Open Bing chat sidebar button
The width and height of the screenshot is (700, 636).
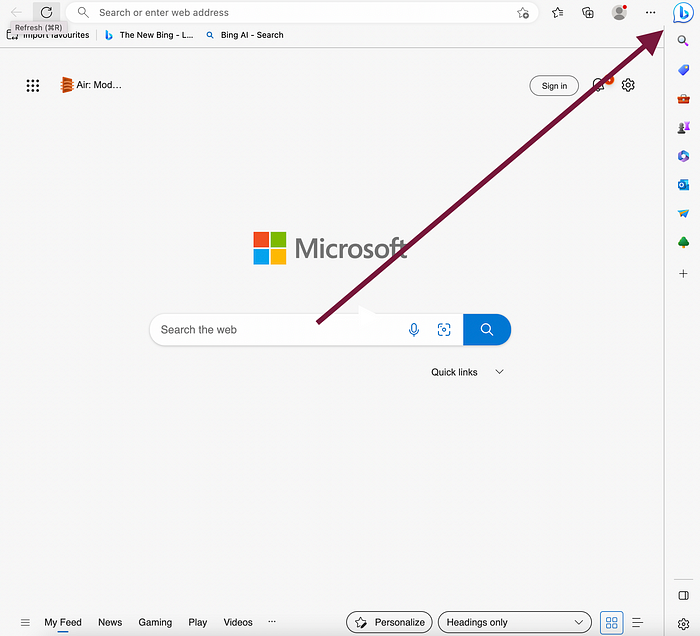(x=683, y=12)
